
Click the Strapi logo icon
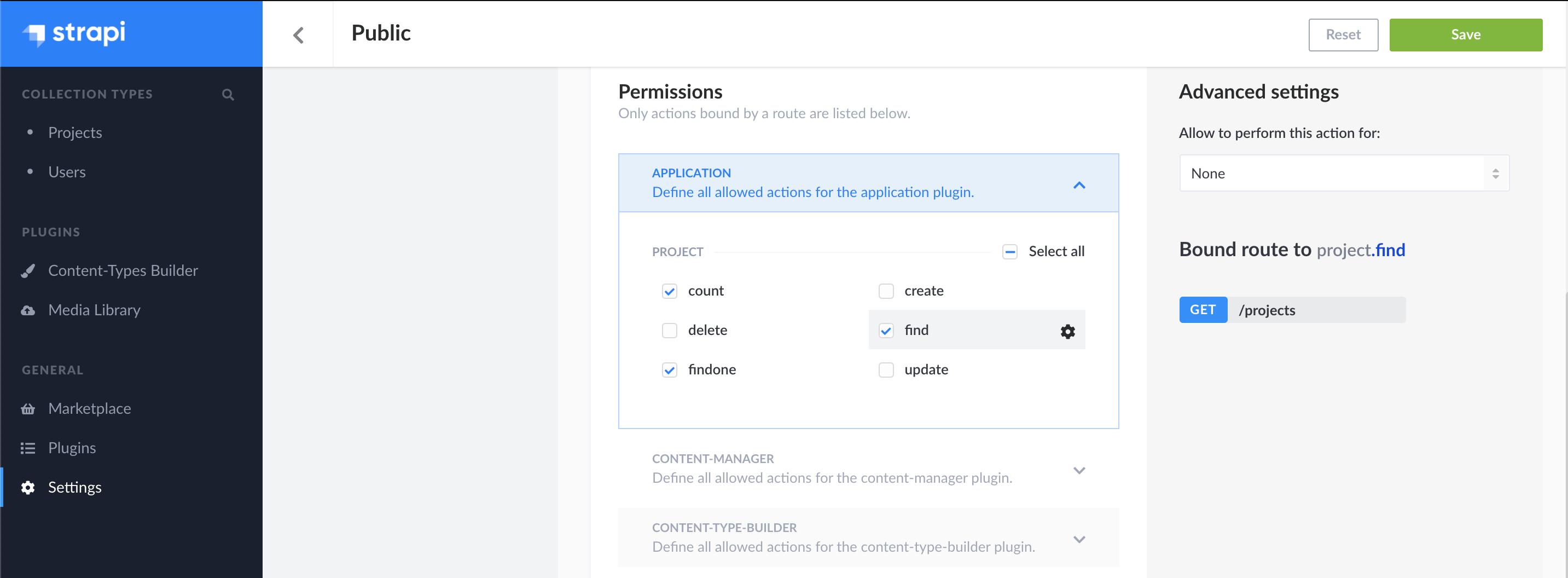[x=34, y=34]
